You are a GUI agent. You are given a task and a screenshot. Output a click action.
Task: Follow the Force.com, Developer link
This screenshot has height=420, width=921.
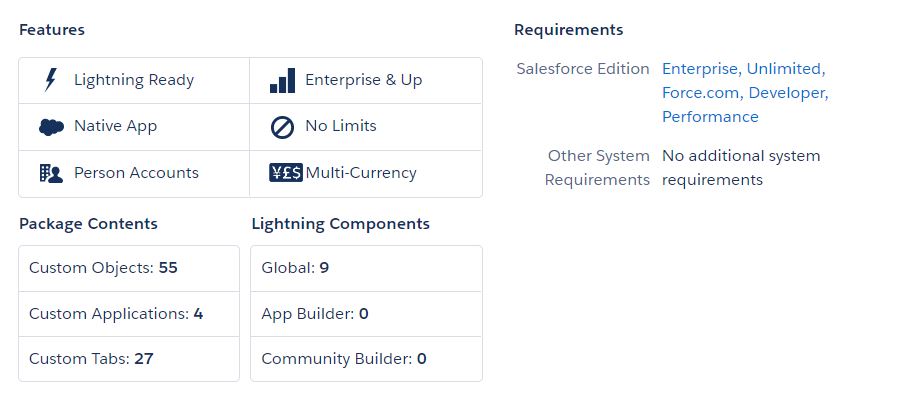745,93
